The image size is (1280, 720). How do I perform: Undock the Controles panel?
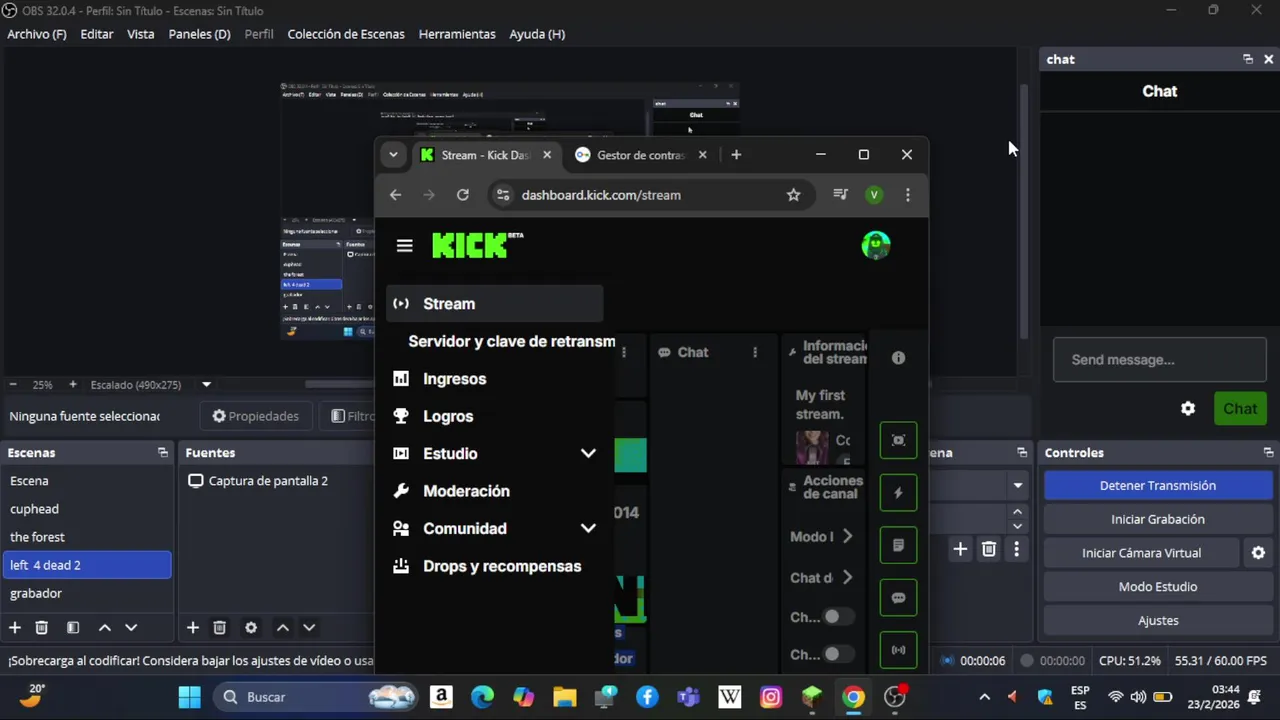(x=1268, y=453)
